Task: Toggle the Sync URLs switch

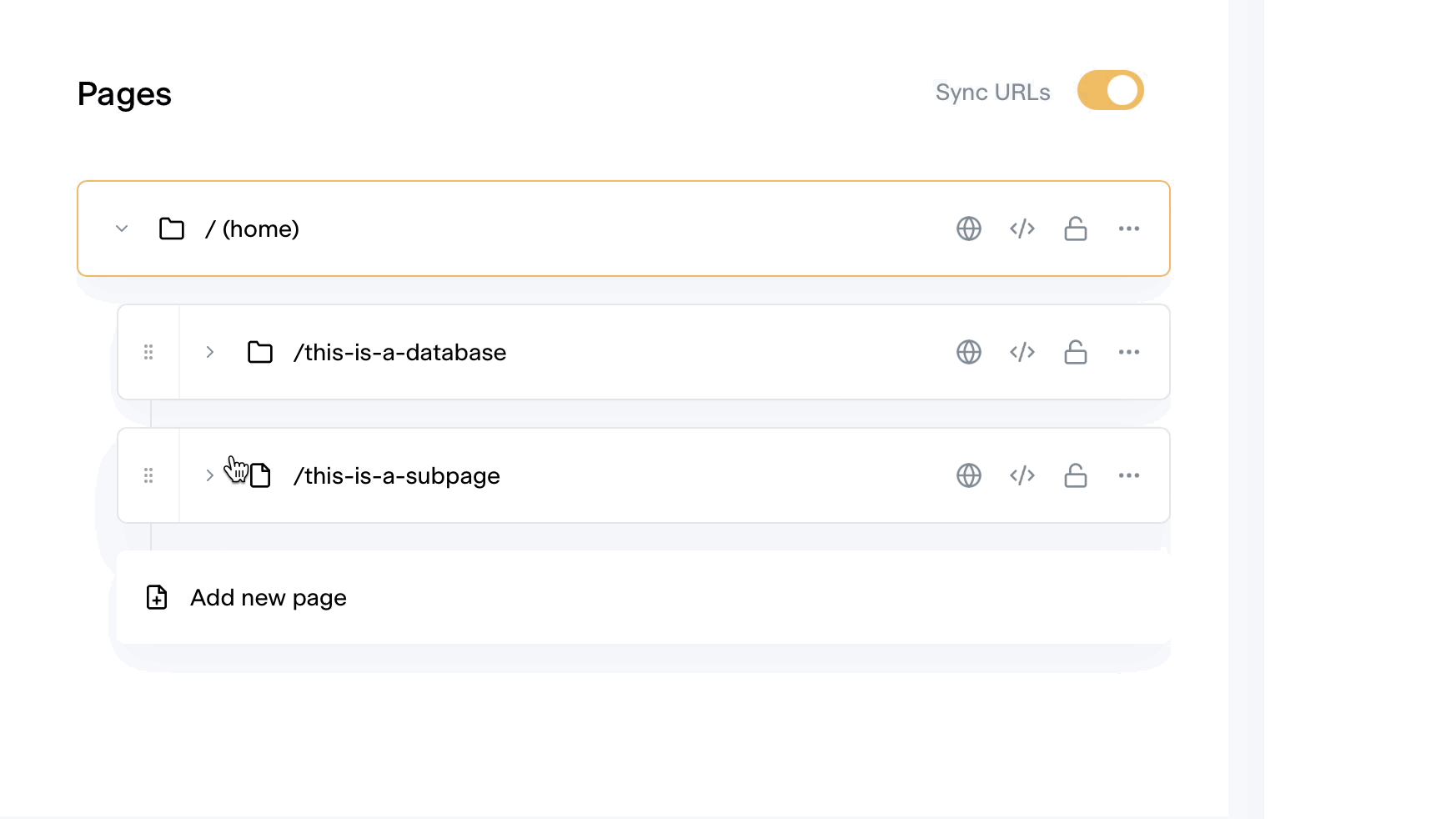Action: [1110, 90]
